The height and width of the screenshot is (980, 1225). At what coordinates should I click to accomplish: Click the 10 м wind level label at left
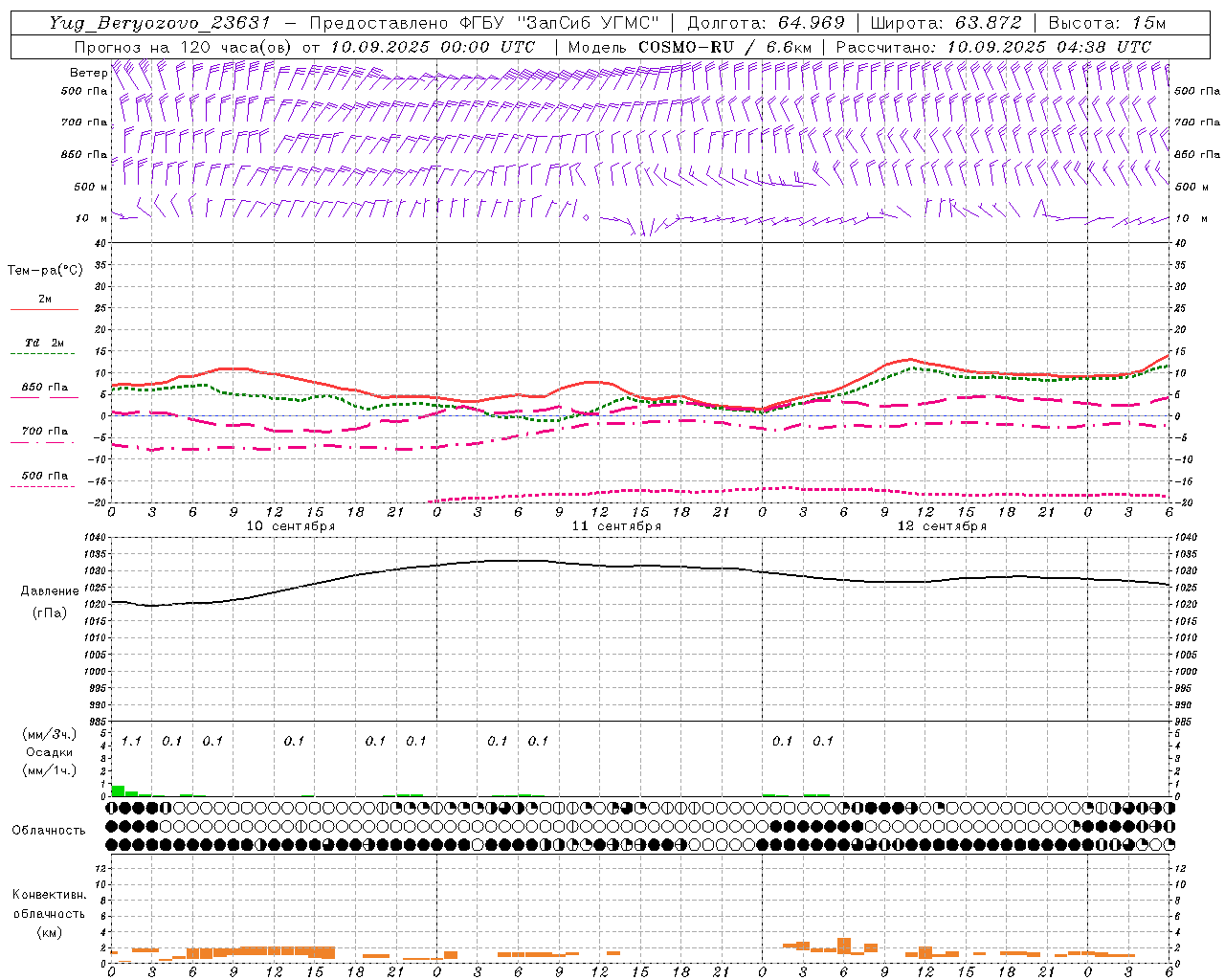[91, 218]
